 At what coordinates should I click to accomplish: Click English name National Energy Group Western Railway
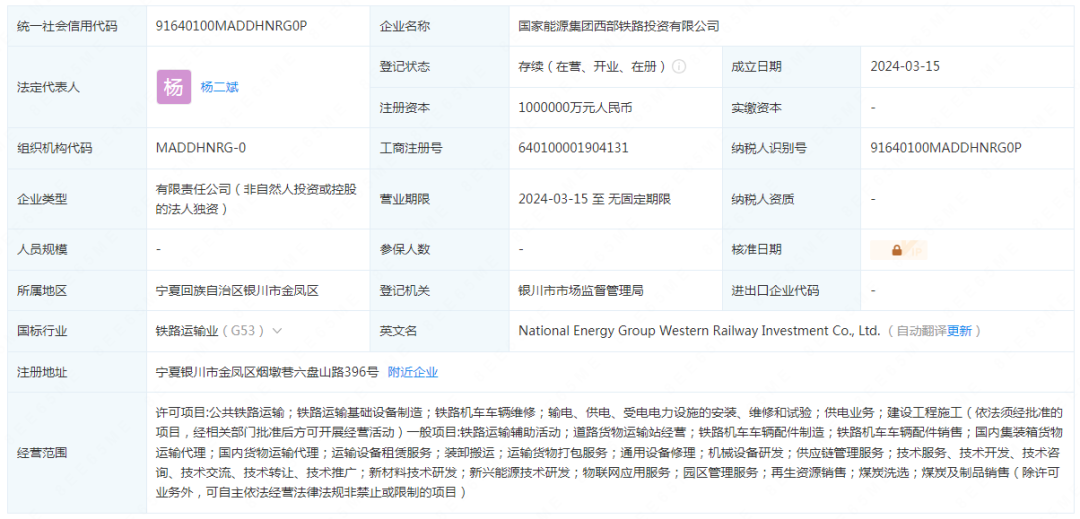coord(699,331)
